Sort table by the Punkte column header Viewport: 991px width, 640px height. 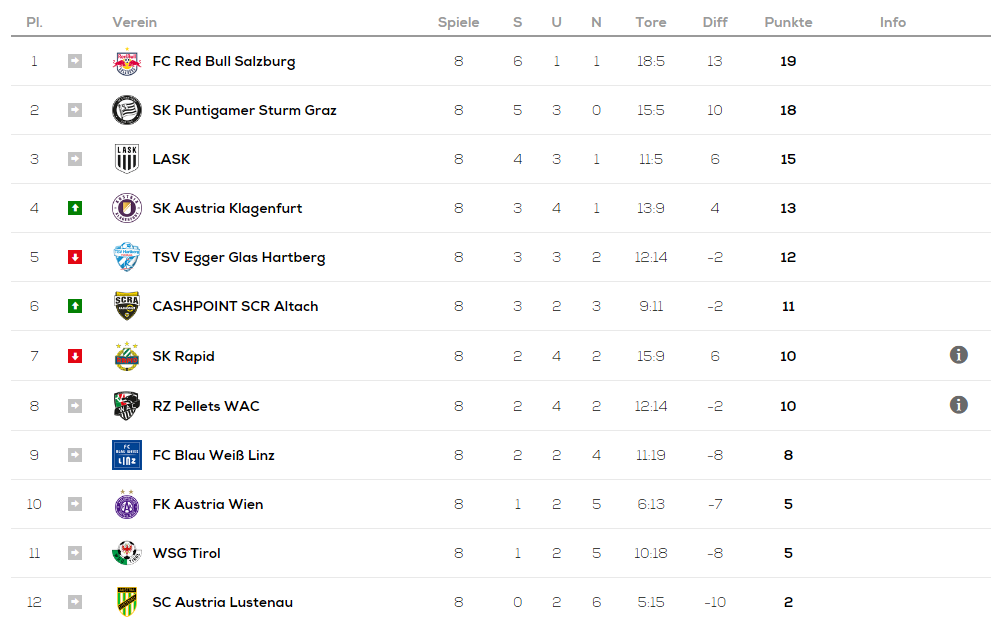coord(788,22)
